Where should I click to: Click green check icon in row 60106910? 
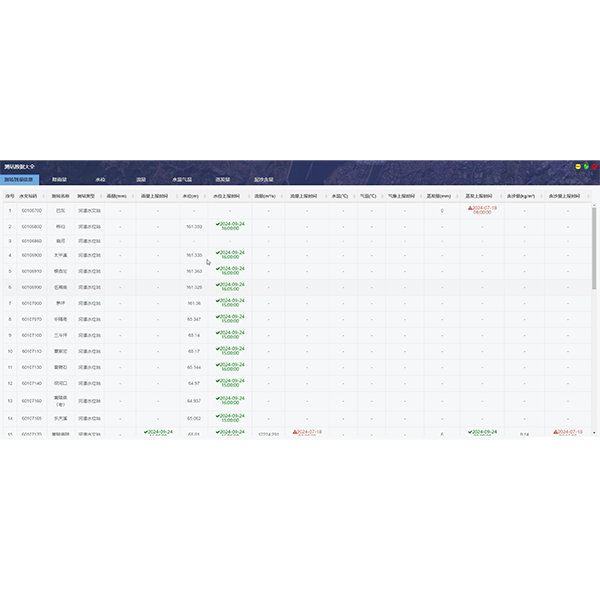coord(218,269)
